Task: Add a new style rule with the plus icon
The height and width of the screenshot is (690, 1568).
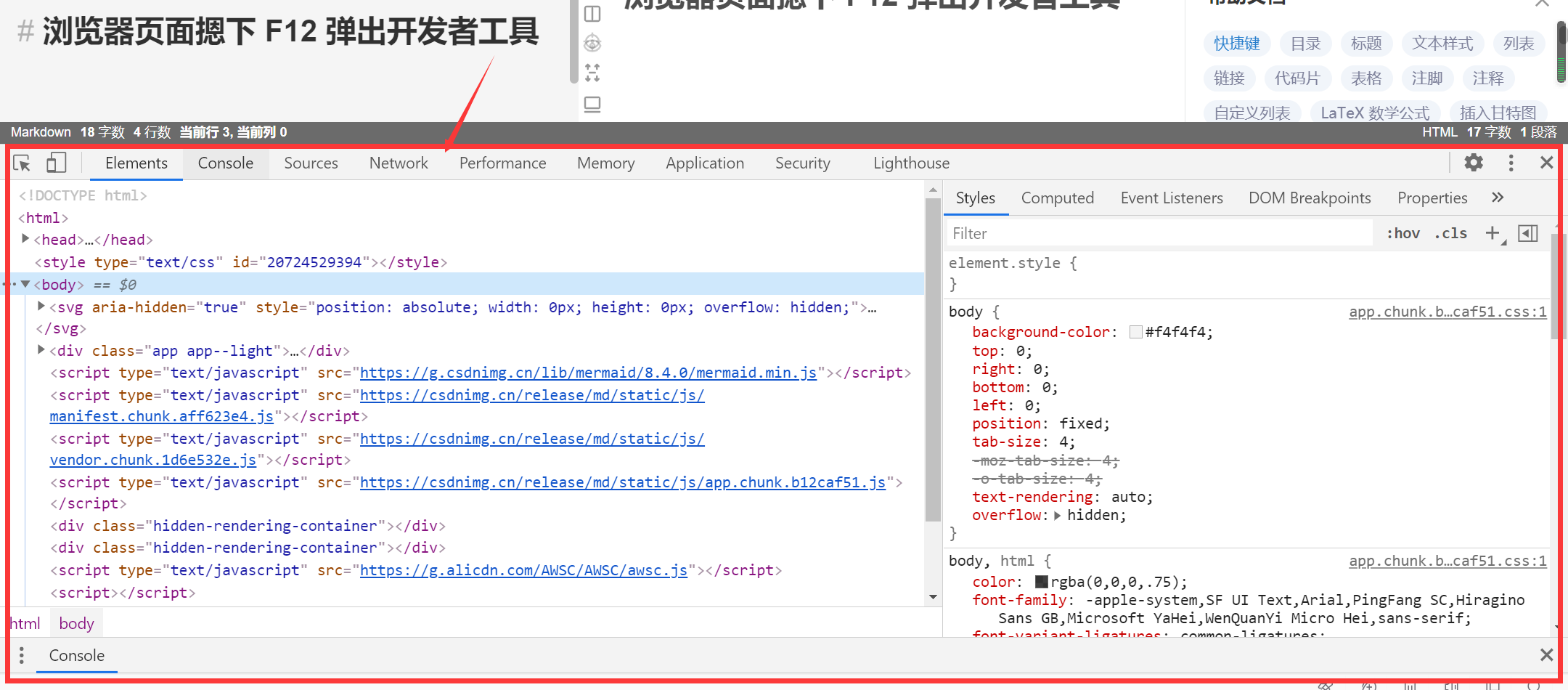Action: 1493,233
